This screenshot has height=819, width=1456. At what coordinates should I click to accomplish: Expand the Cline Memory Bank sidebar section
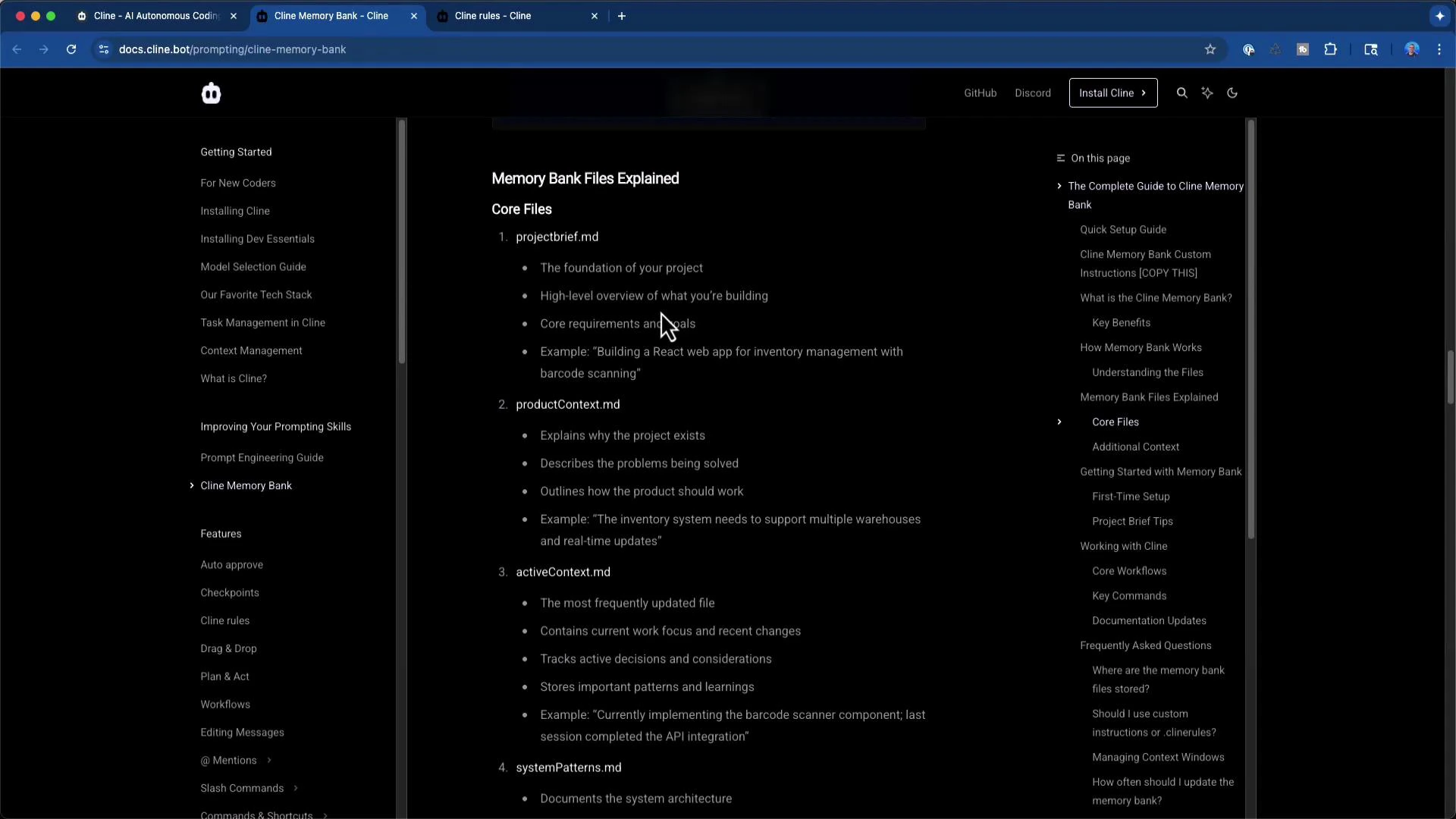(191, 485)
